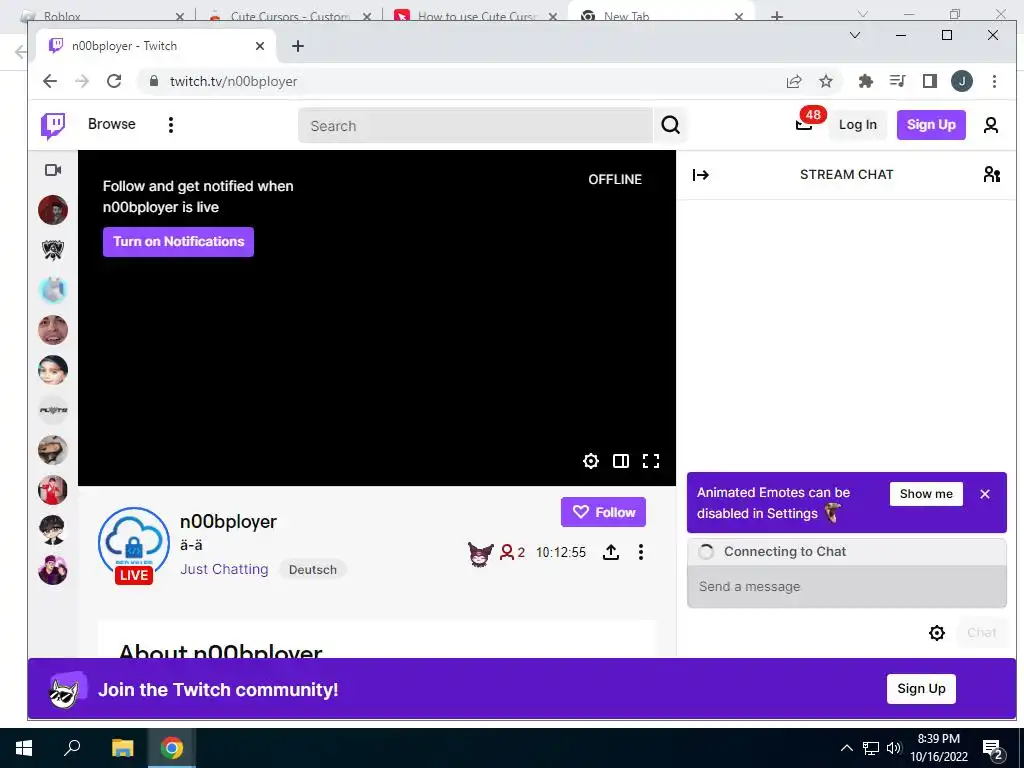This screenshot has height=768, width=1024.
Task: Open the last sidebar channel with purple avatar
Action: pyautogui.click(x=53, y=570)
